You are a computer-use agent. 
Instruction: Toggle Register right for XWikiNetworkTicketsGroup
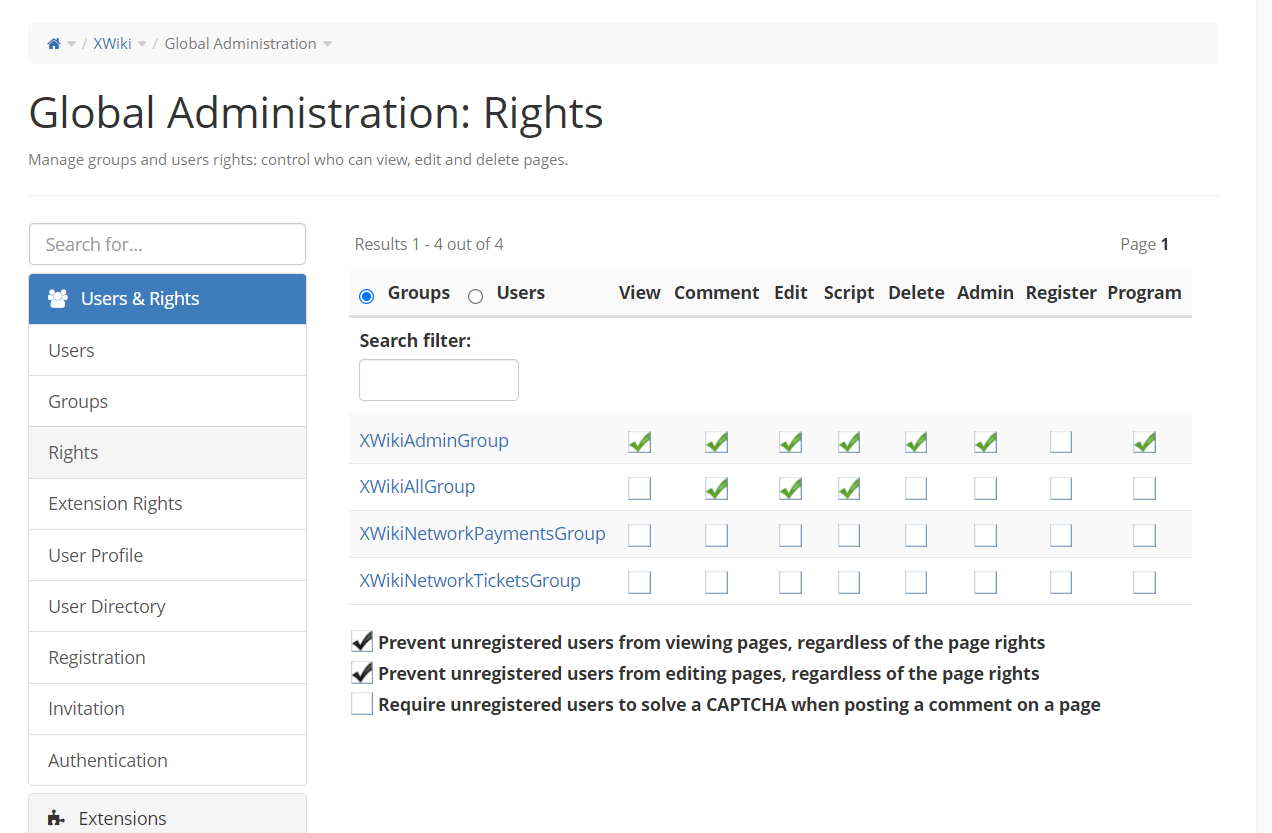pyautogui.click(x=1061, y=582)
